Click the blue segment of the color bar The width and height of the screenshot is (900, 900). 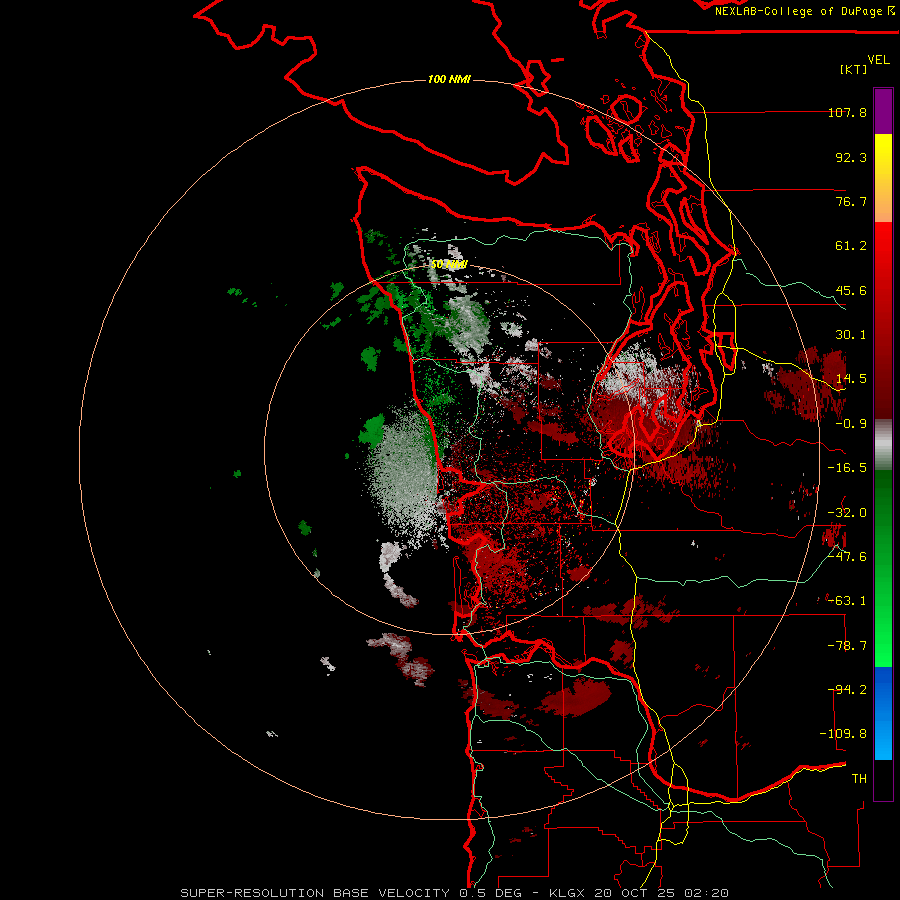pos(883,713)
